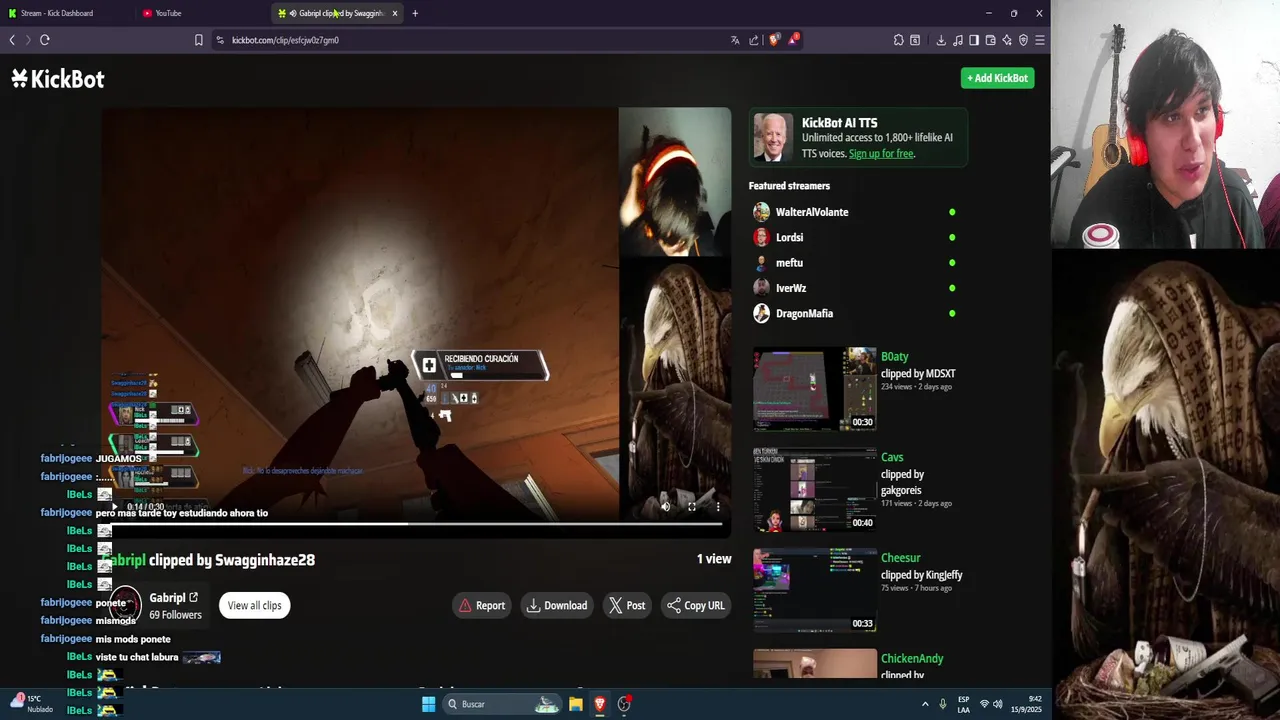Enter fullscreen on the video player

pyautogui.click(x=691, y=507)
